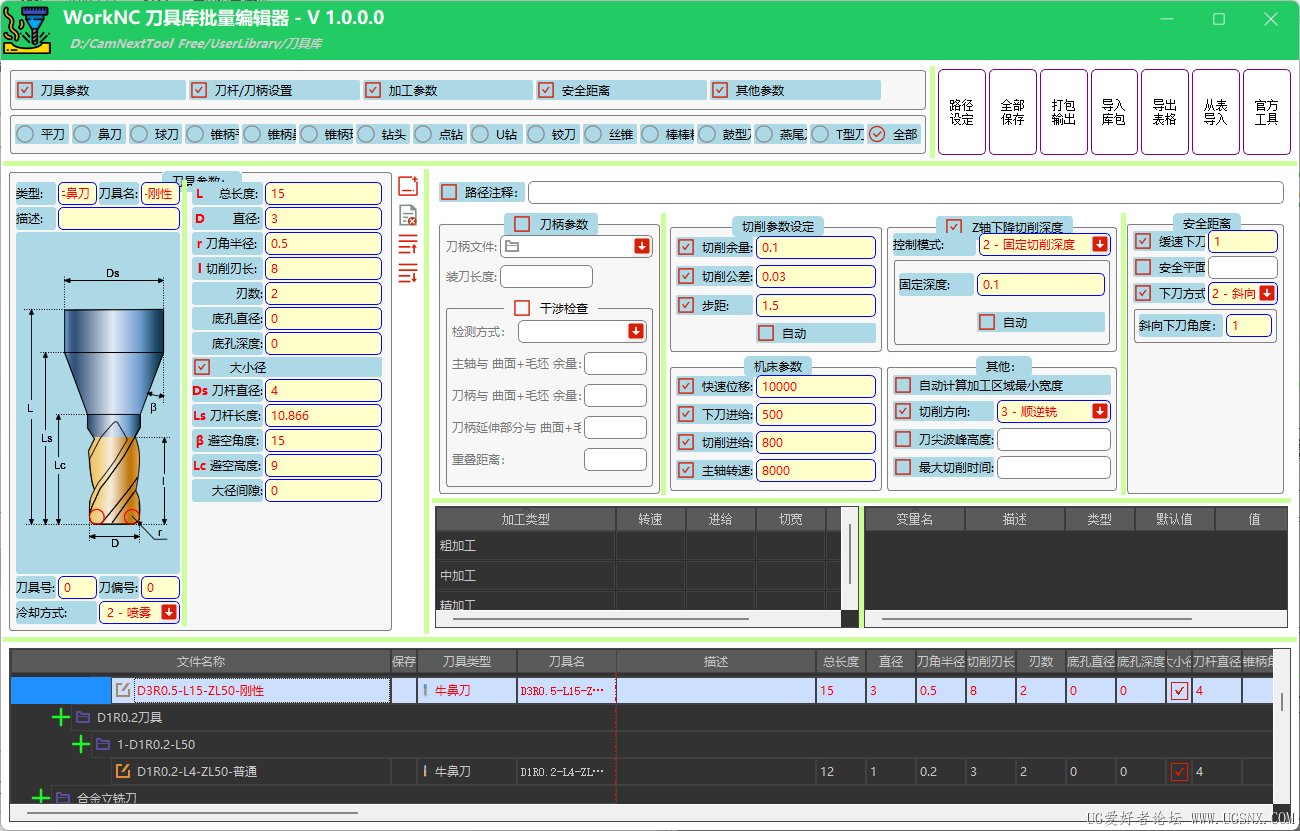Click the 转速 column header

(651, 519)
